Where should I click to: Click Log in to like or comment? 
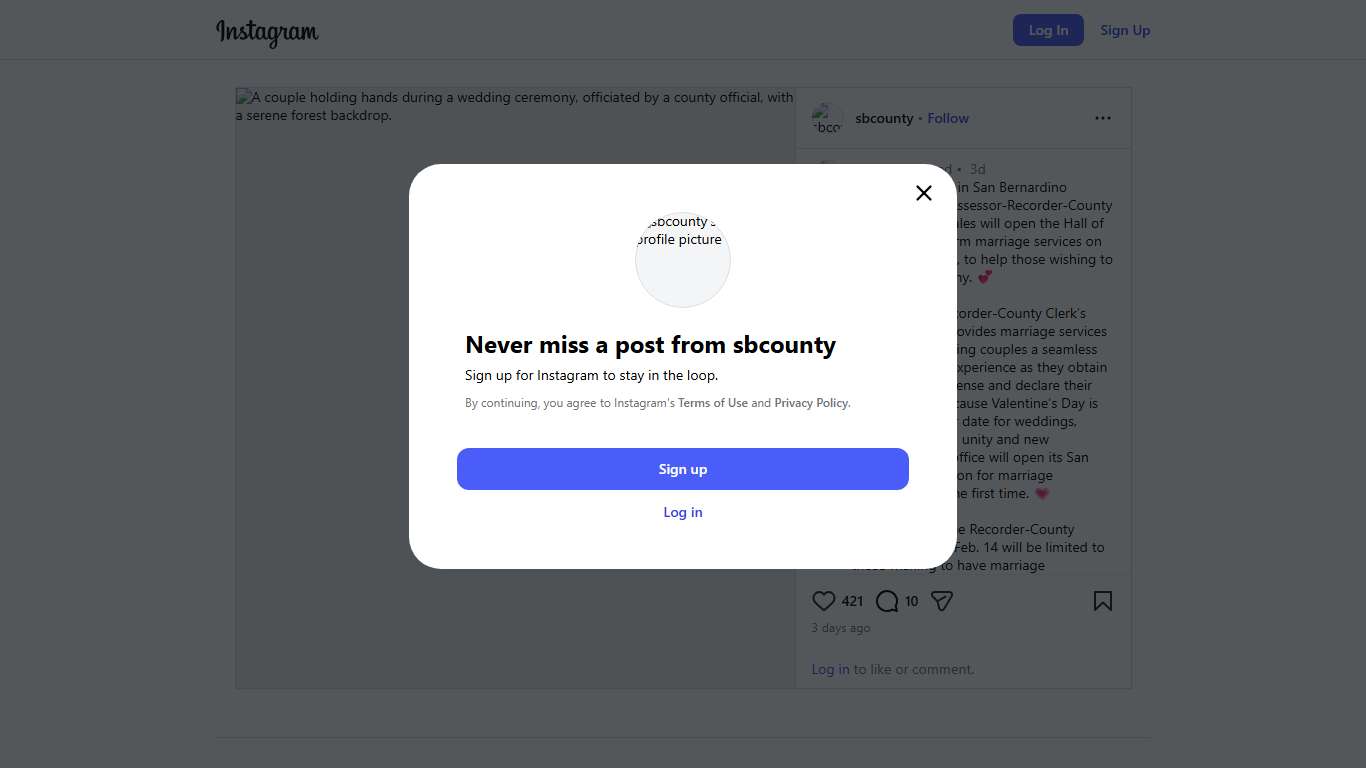830,669
